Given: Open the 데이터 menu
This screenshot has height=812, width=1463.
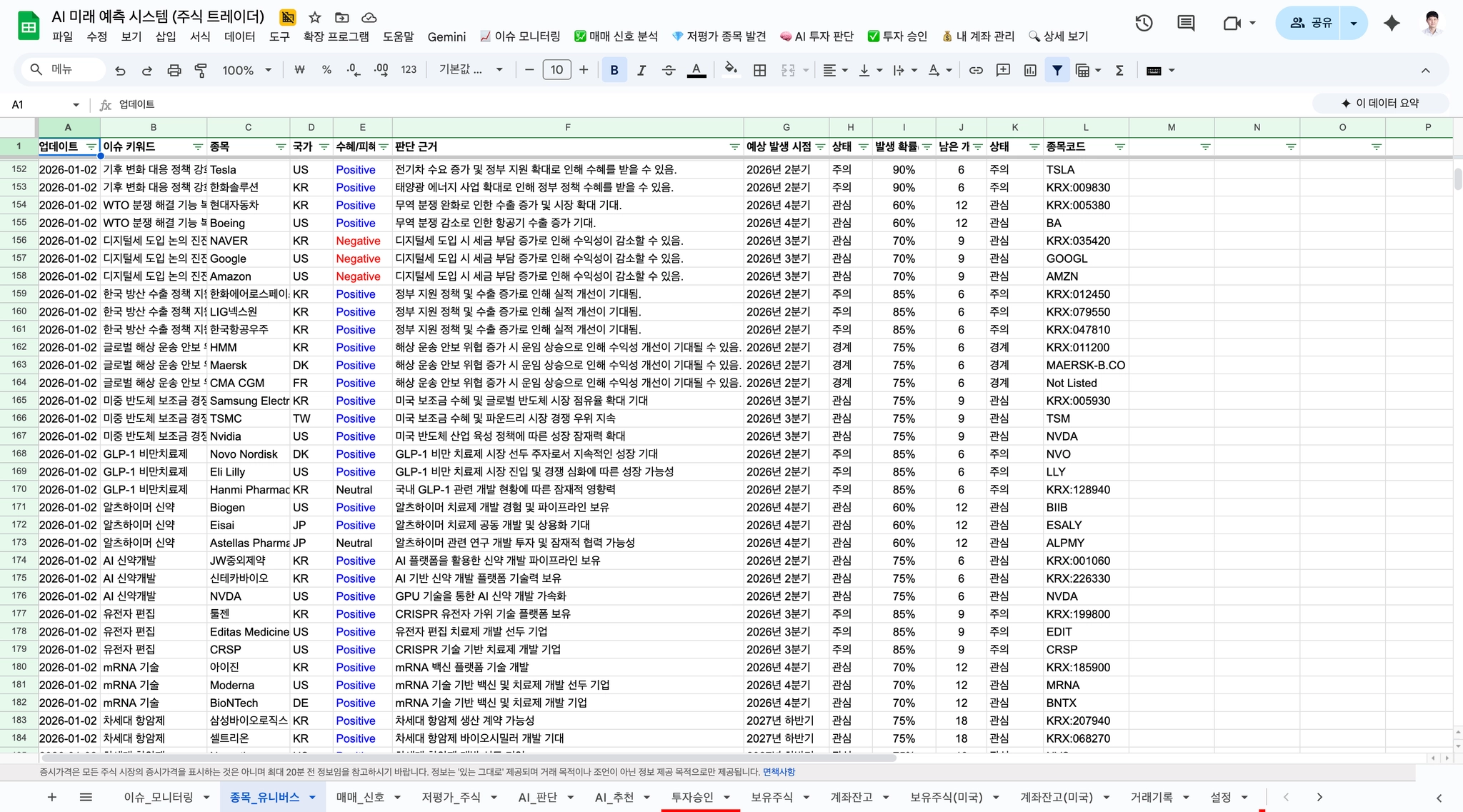Looking at the screenshot, I should pos(239,36).
